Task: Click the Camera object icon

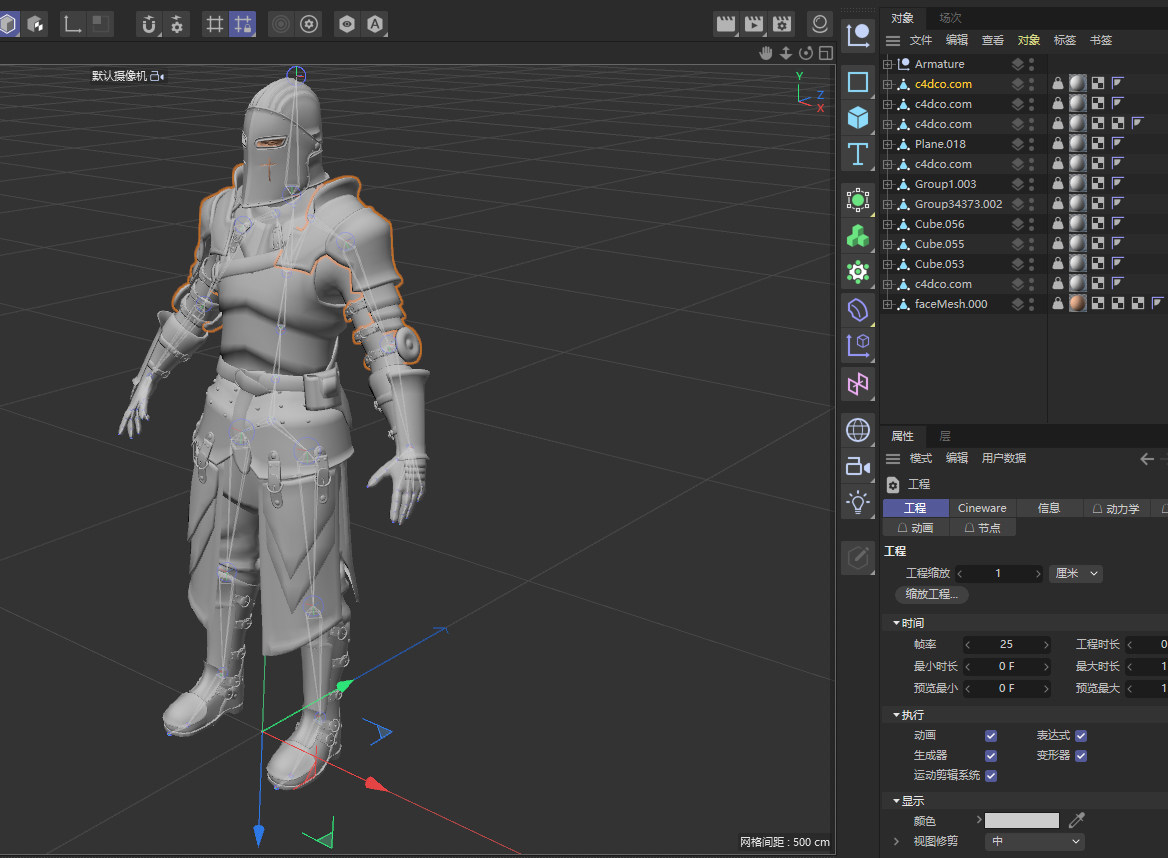Action: pos(857,466)
